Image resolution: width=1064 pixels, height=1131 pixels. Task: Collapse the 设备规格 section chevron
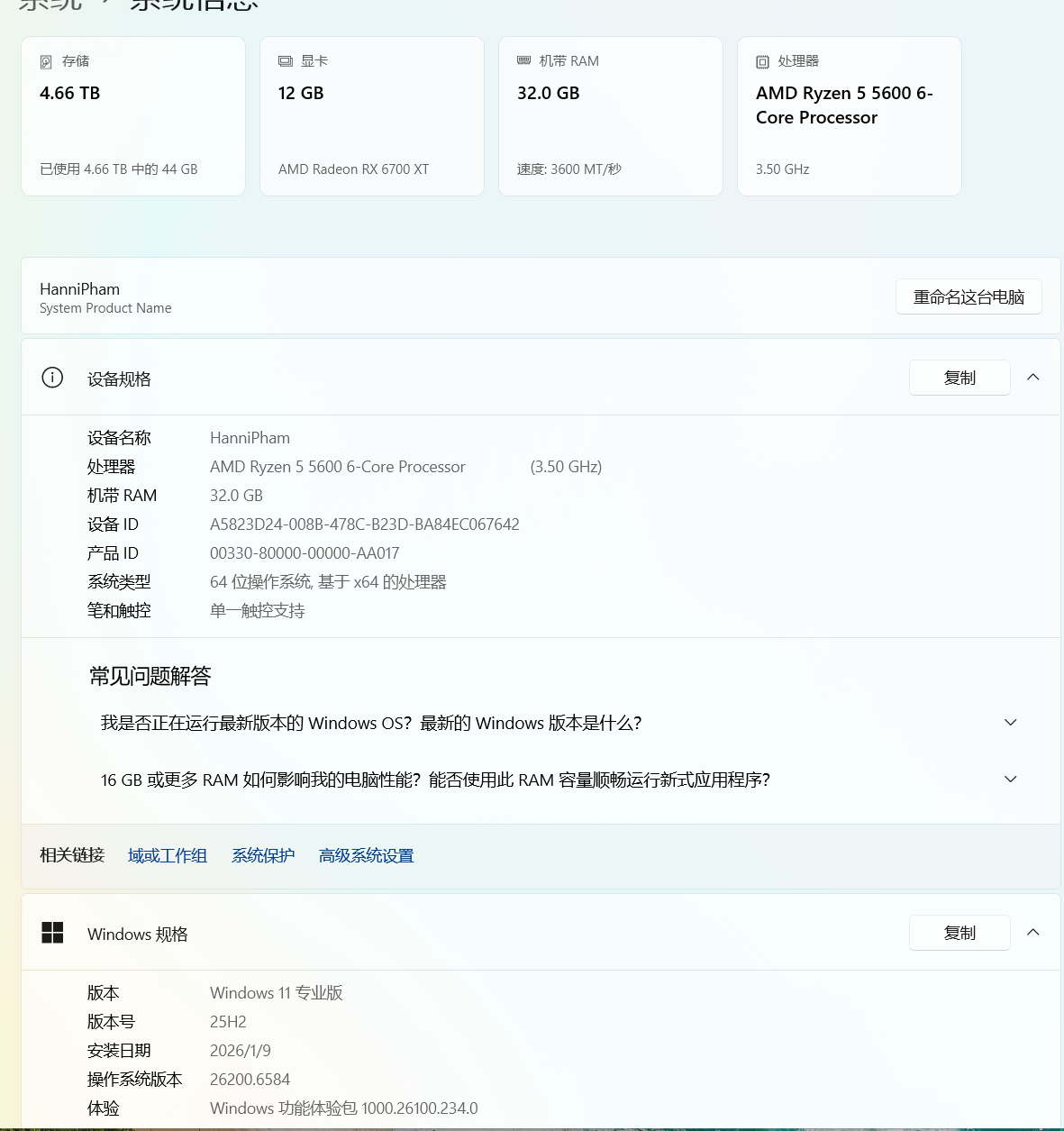tap(1033, 378)
